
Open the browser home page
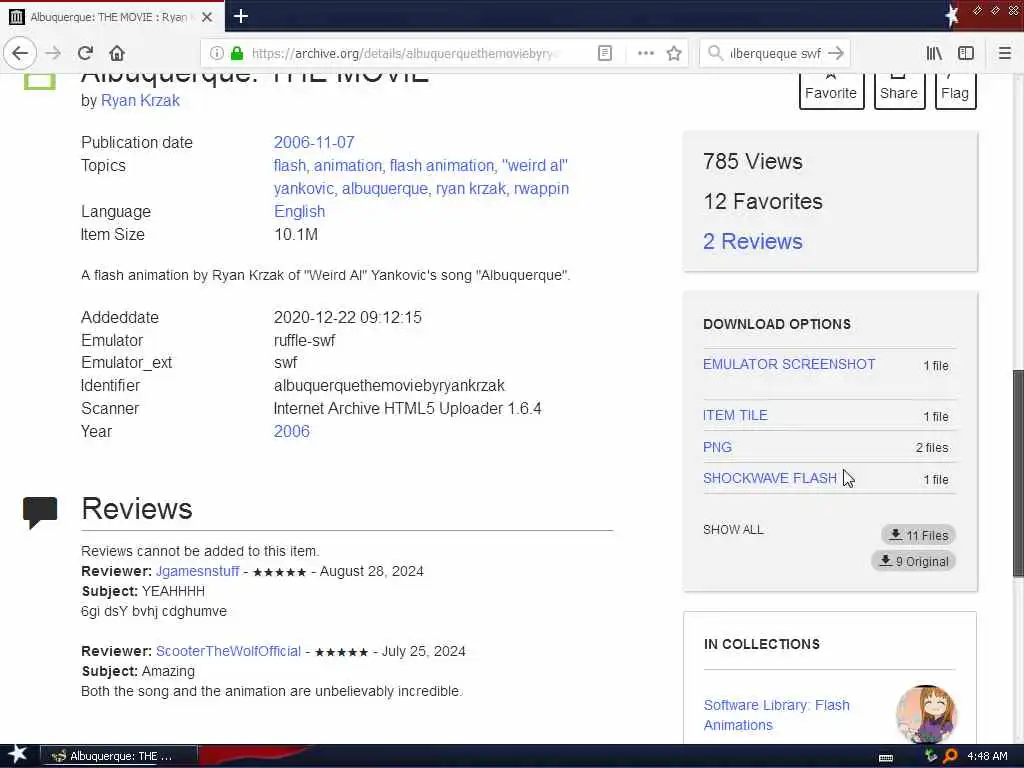point(117,53)
